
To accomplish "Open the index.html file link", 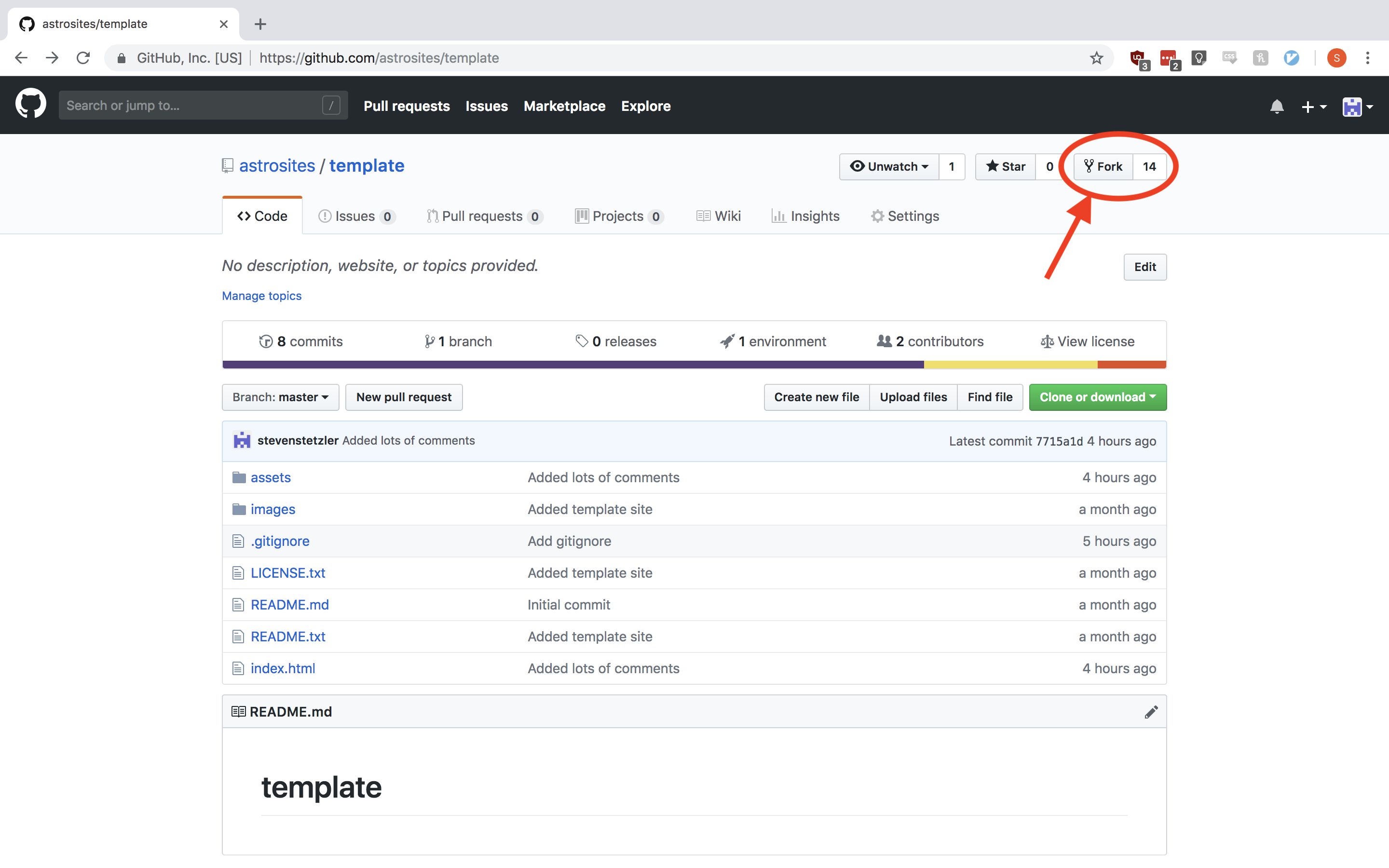I will 283,668.
